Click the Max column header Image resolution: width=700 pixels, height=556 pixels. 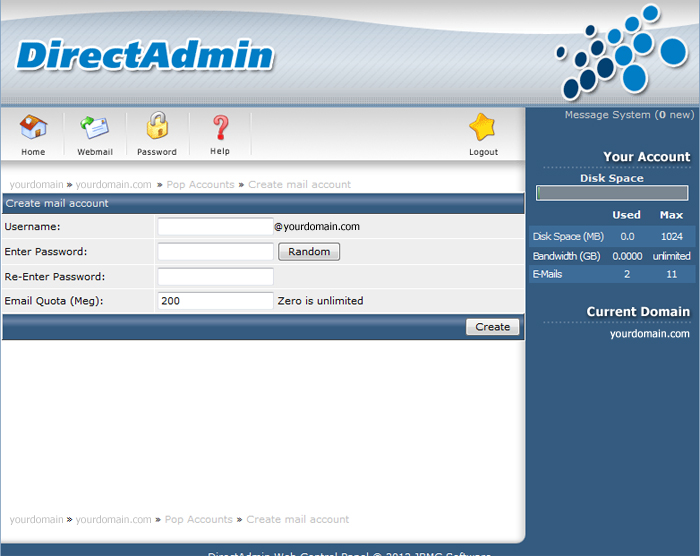(x=671, y=215)
